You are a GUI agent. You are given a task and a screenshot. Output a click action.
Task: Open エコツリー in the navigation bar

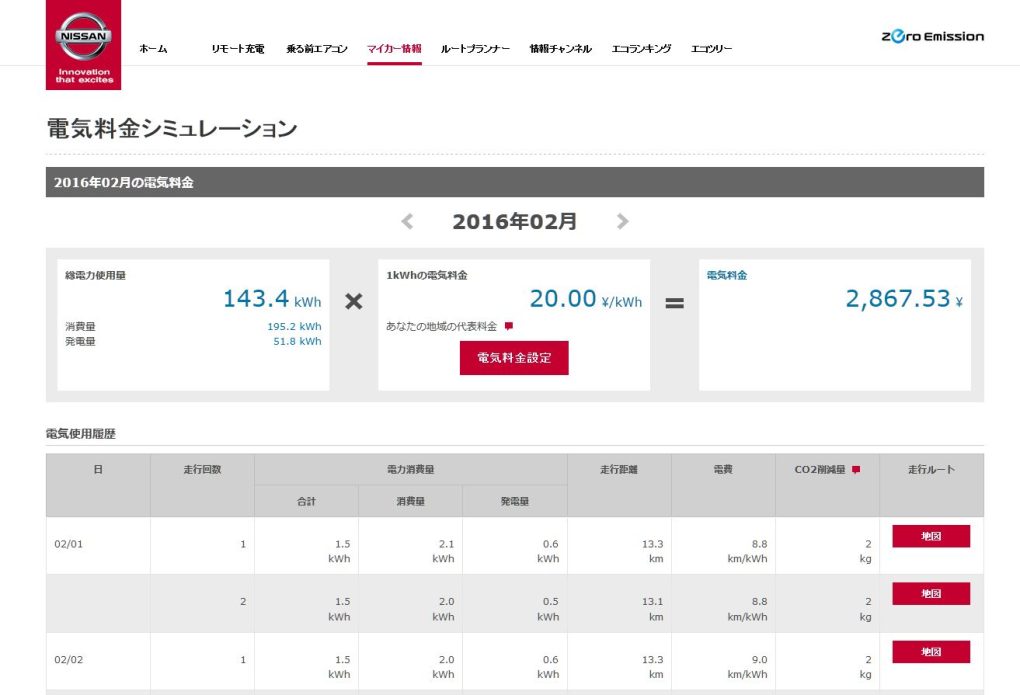pyautogui.click(x=711, y=49)
